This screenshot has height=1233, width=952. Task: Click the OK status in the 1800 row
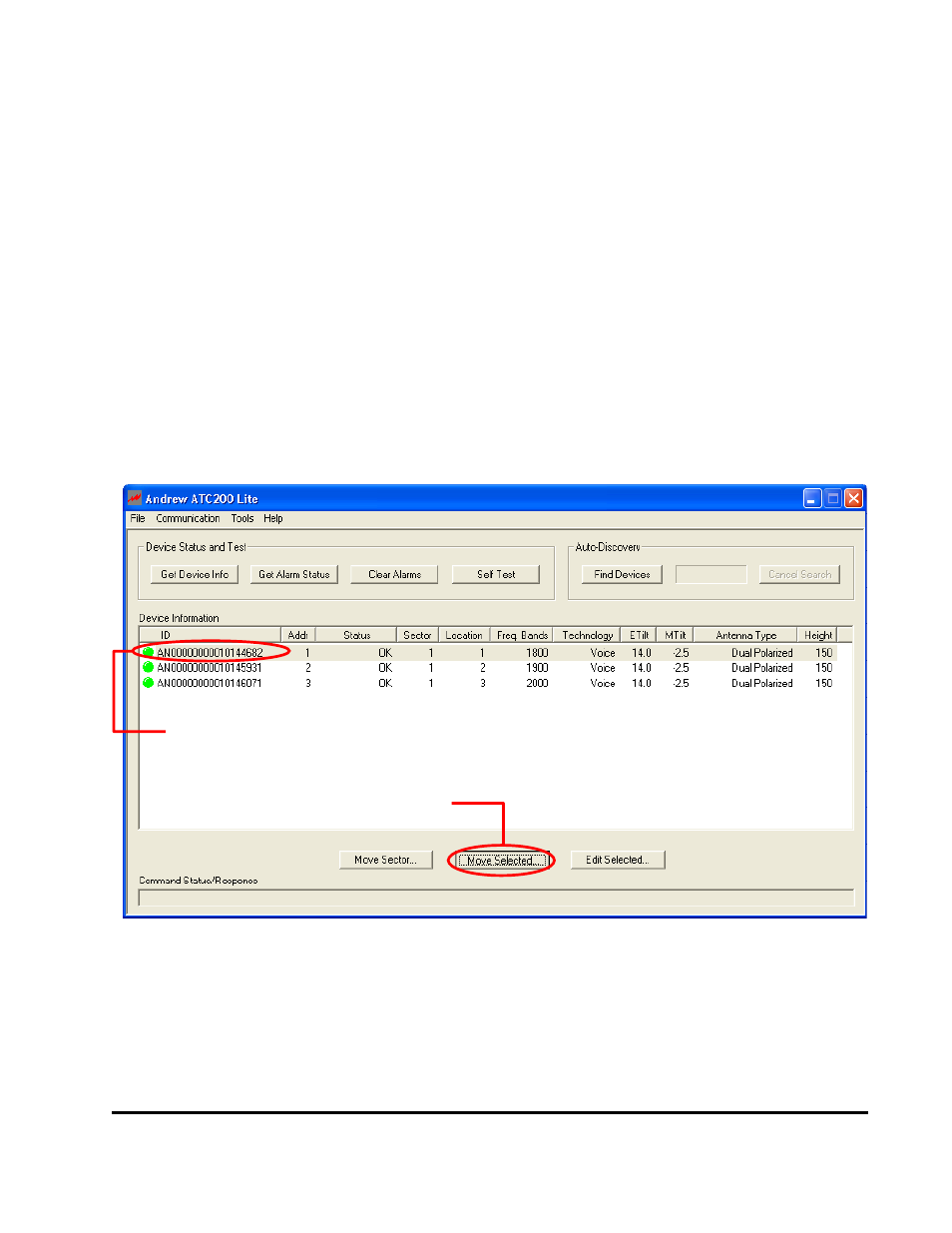pyautogui.click(x=385, y=653)
